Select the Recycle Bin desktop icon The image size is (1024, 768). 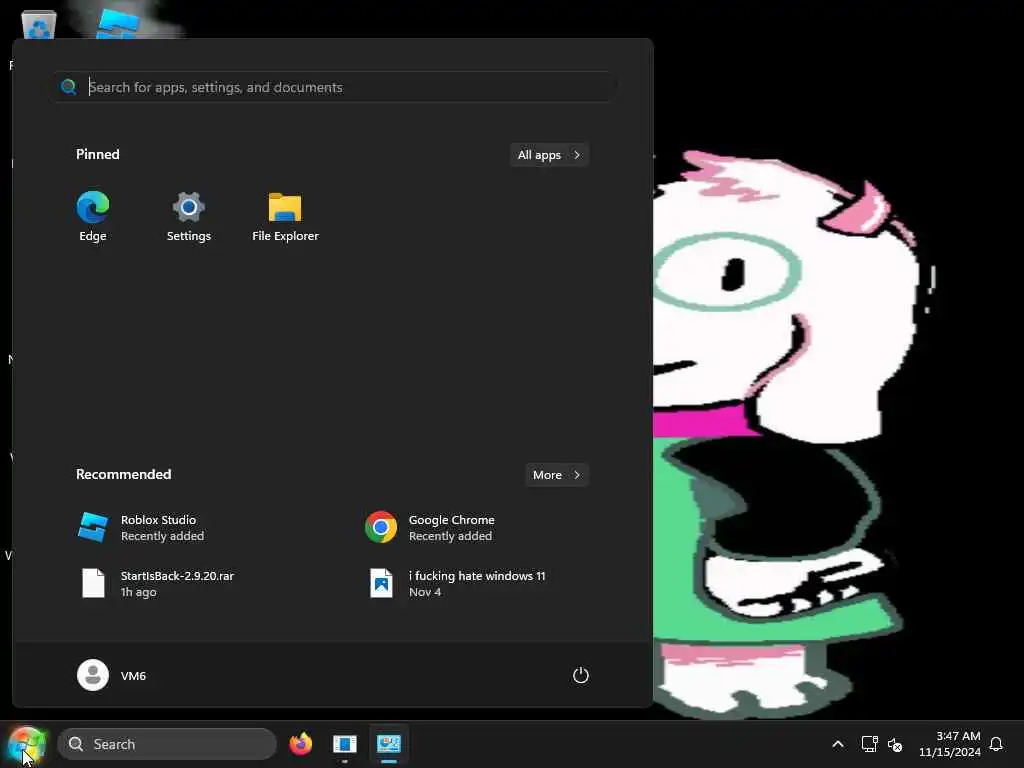[39, 25]
